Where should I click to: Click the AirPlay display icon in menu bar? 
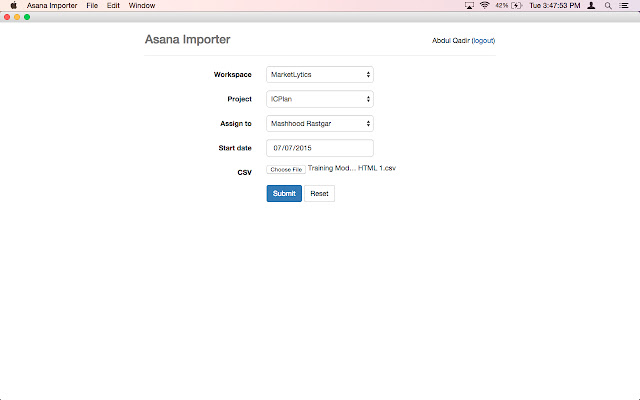coord(469,5)
